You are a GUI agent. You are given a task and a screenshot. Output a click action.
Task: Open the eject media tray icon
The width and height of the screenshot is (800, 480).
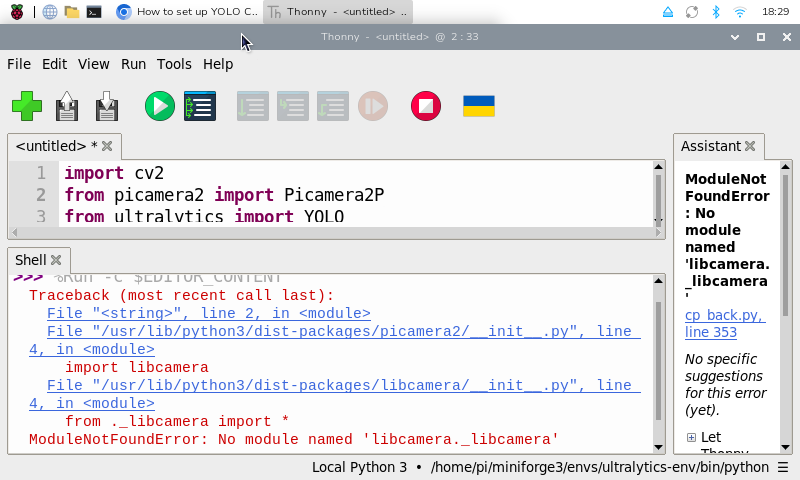[668, 12]
